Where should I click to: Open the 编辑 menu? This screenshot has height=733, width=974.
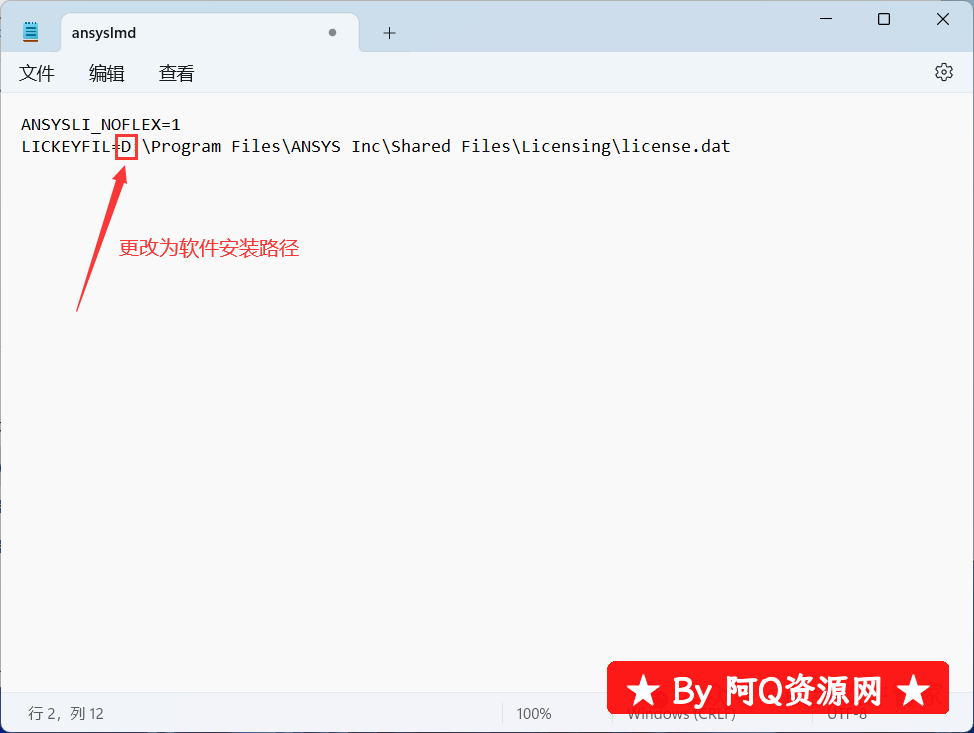tap(106, 73)
